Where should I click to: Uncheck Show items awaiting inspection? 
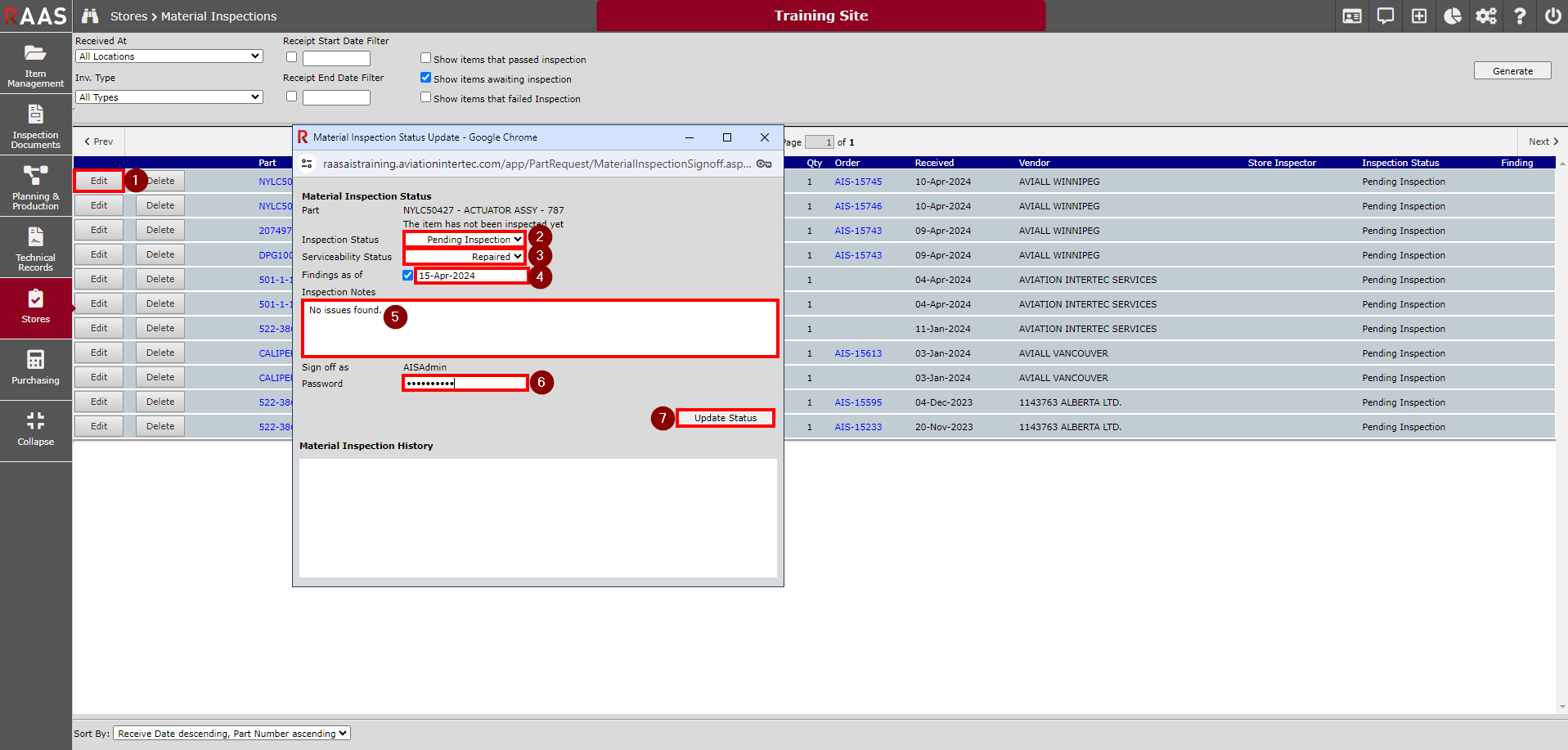[x=425, y=78]
